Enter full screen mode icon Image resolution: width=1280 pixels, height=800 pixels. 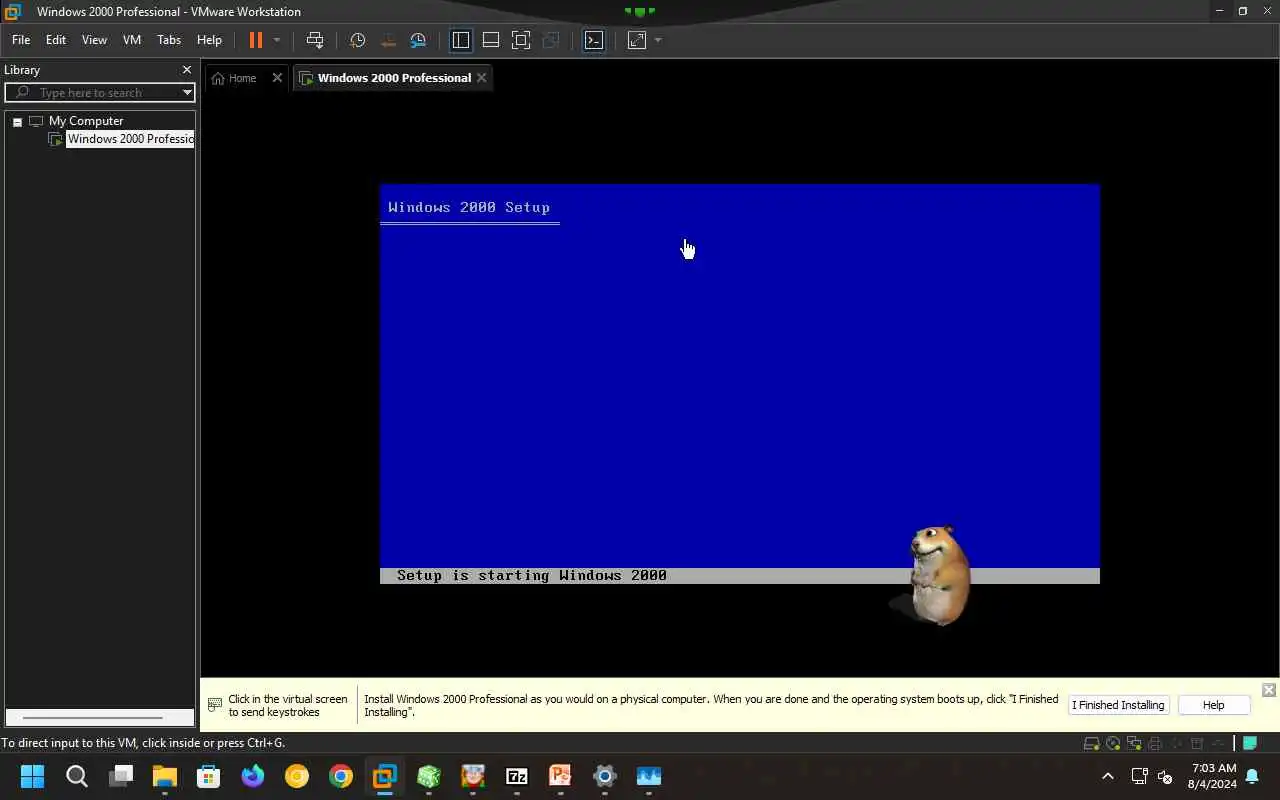coord(521,40)
